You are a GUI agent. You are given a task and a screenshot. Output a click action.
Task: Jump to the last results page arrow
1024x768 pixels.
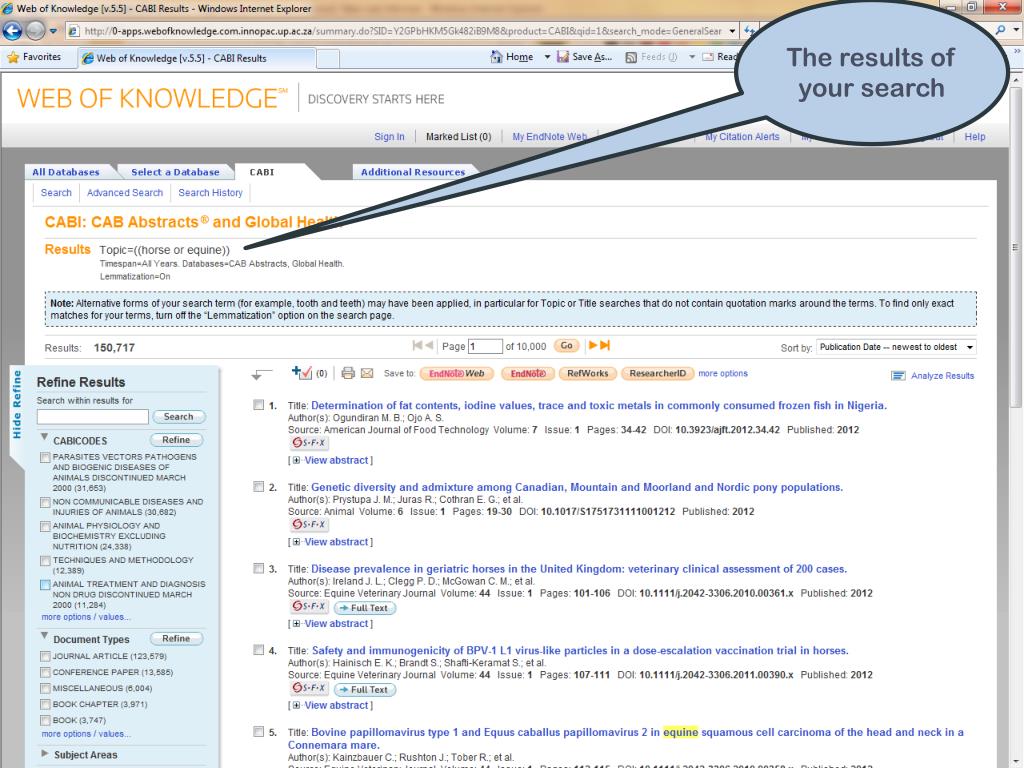(x=605, y=345)
